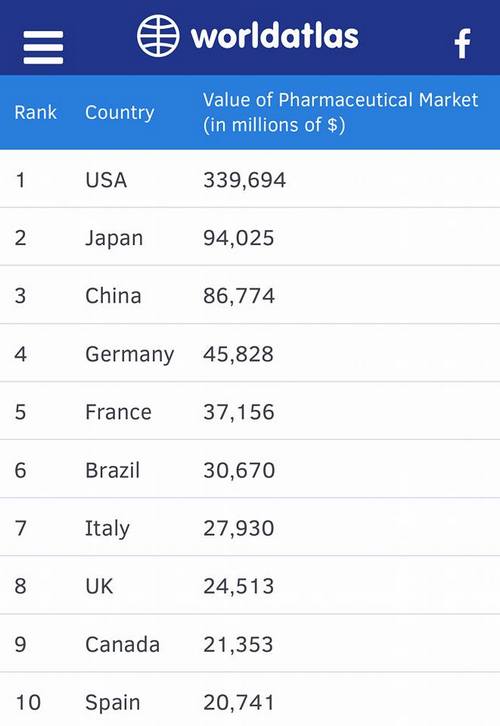500x726 pixels.
Task: Click Value of Pharmaceutical Market header
Action: click(340, 113)
